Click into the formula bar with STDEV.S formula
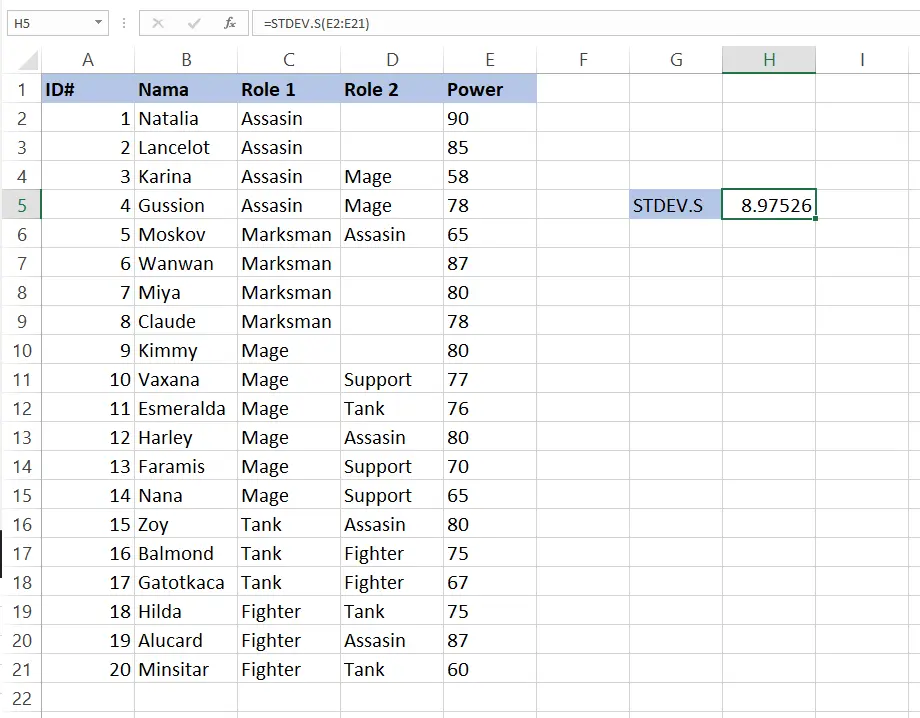Image resolution: width=920 pixels, height=718 pixels. 586,23
